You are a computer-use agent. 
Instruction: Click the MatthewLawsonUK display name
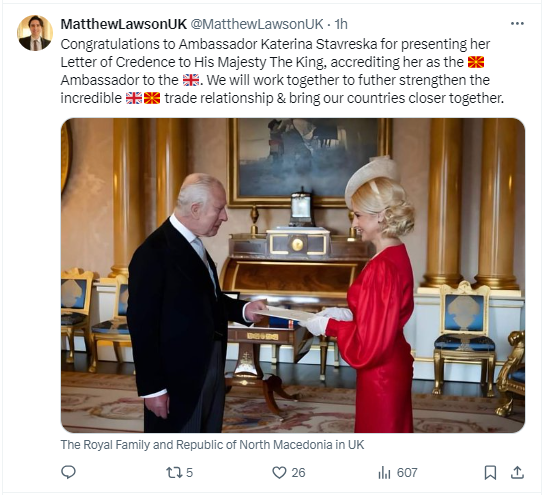point(124,24)
